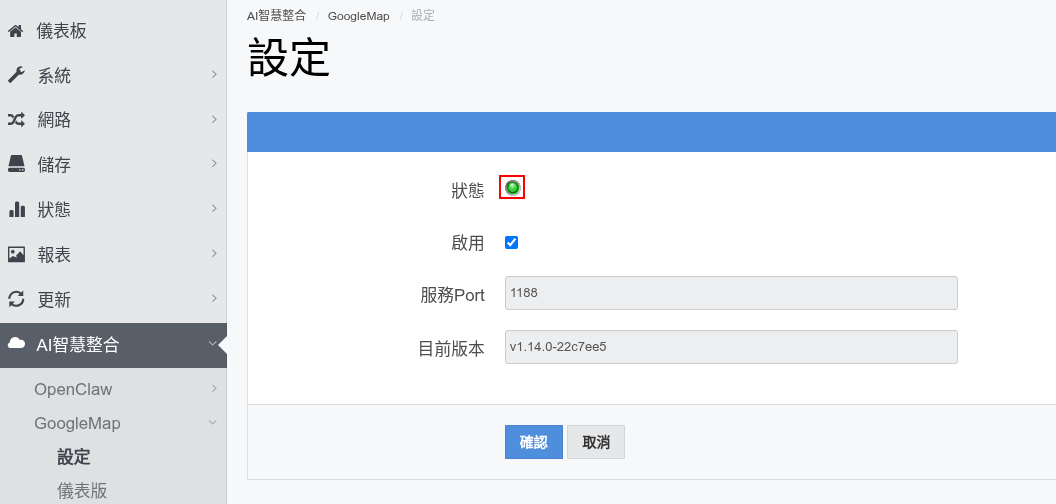
Task: Expand the 儲存 menu chevron
Action: (x=214, y=164)
